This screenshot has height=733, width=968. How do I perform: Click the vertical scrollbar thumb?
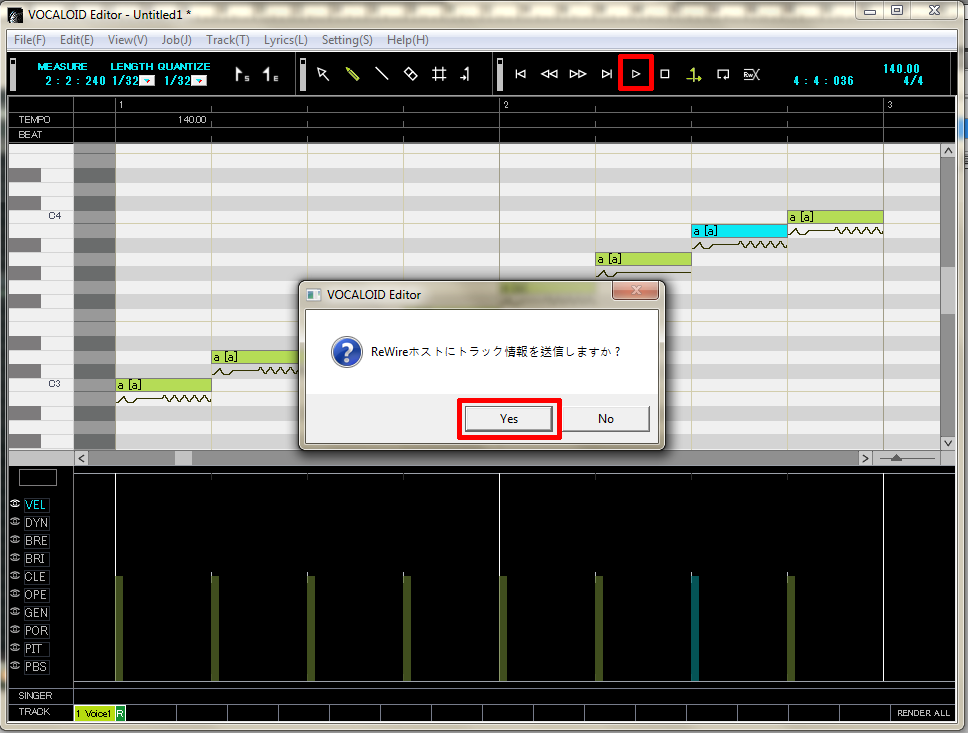(x=948, y=290)
